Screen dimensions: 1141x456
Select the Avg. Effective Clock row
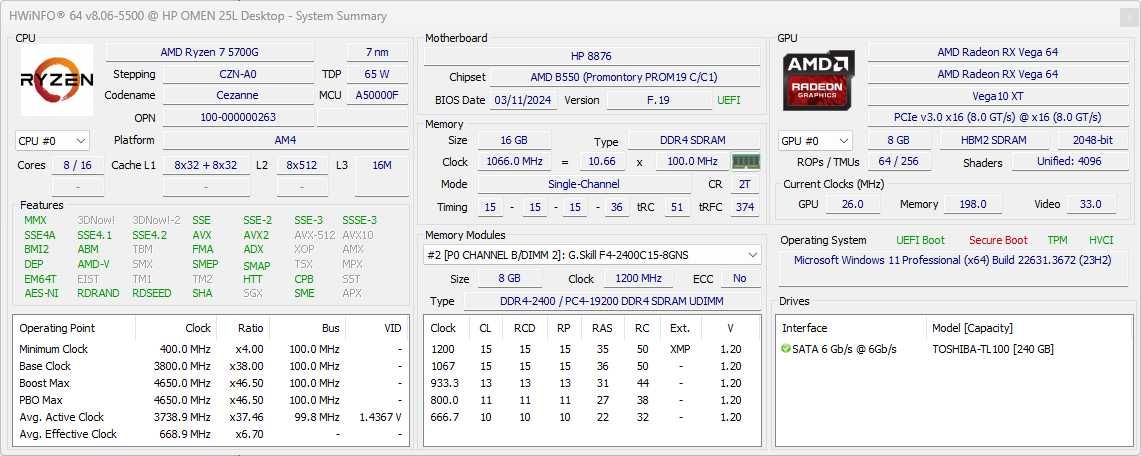point(210,434)
